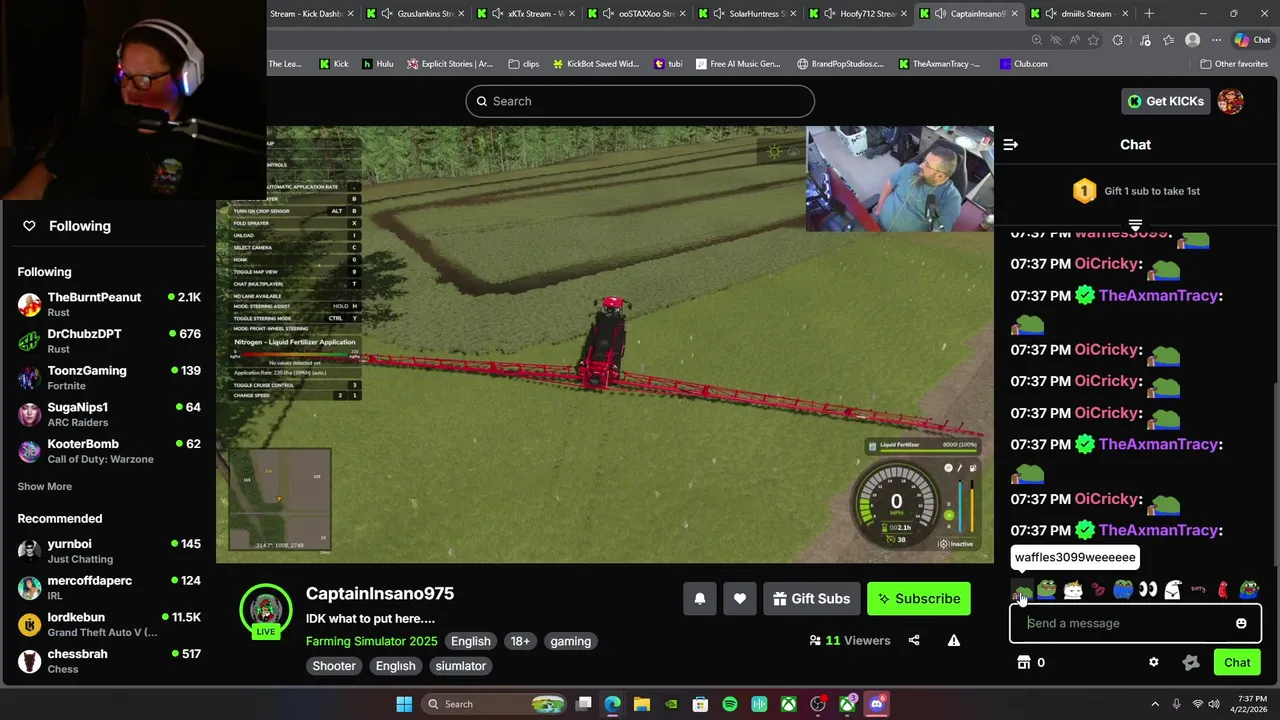
Task: Click the 11 Viewers count
Action: (849, 641)
